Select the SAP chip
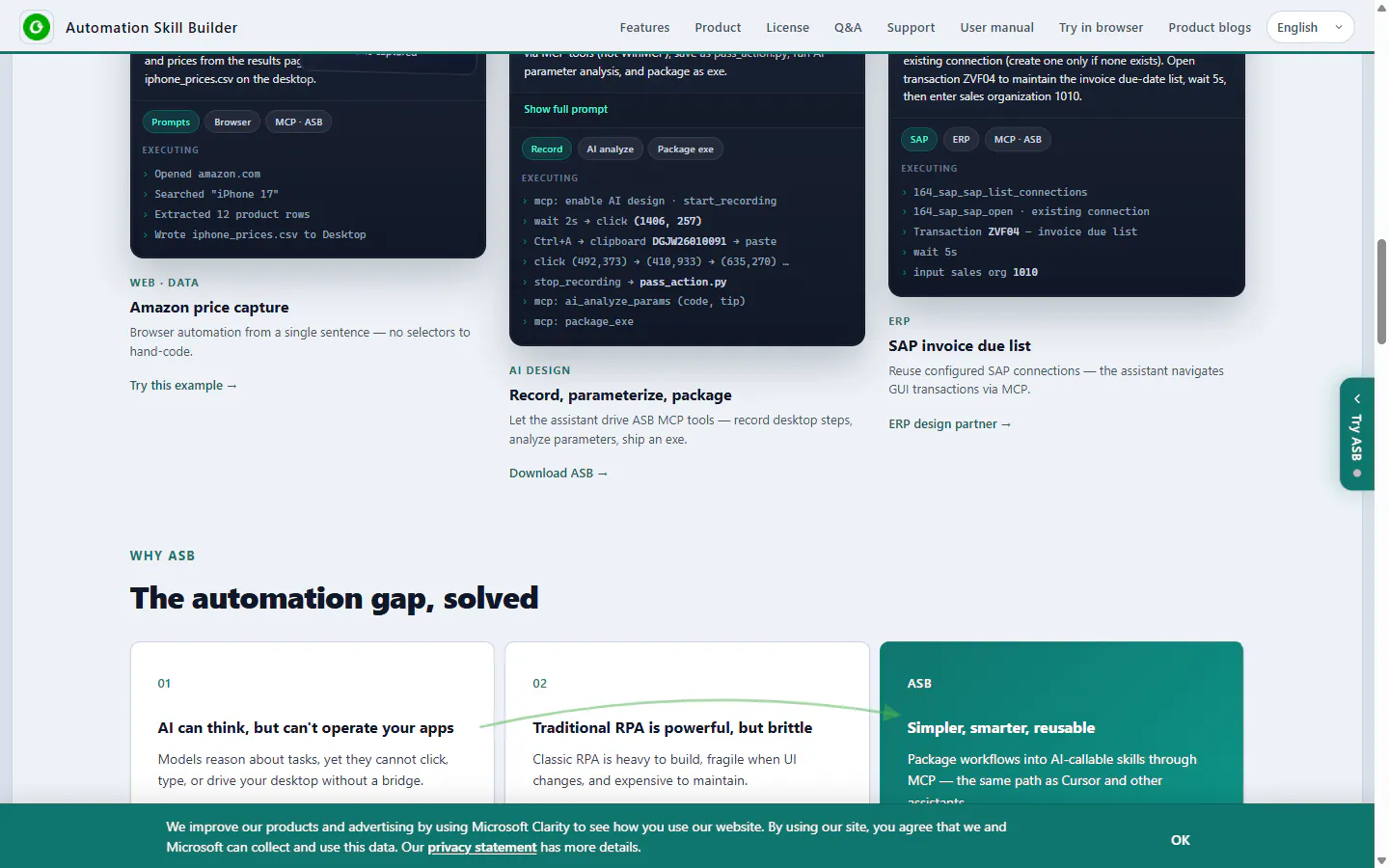Viewport: 1389px width, 868px height. 919,139
